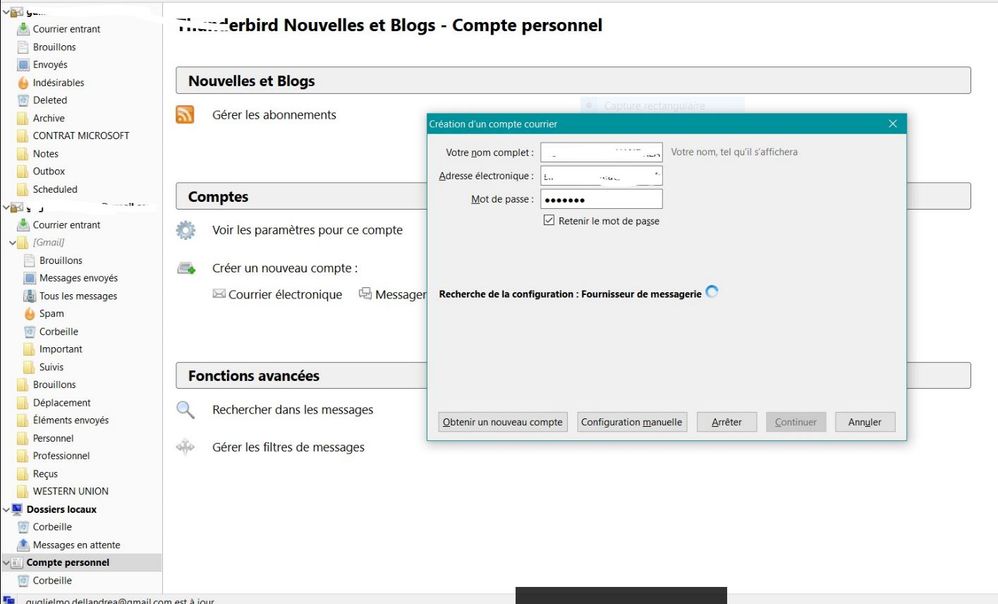Toggle the Retenir le mot de passe checkbox
This screenshot has width=998, height=604.
pos(549,220)
